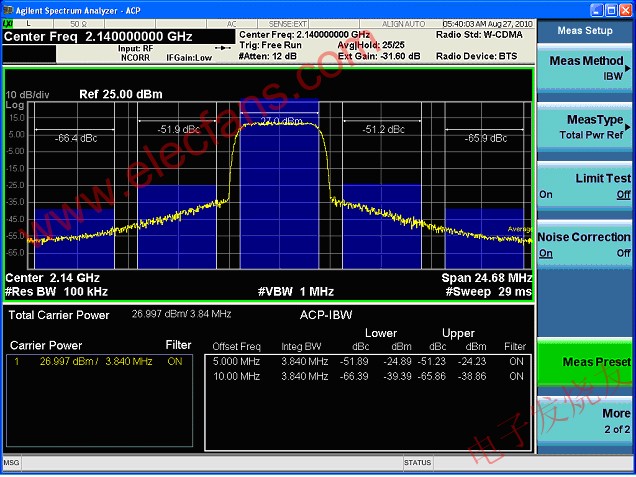This screenshot has height=477, width=636.
Task: Toggle Noise Correction On/Off softkey
Action: 585,245
